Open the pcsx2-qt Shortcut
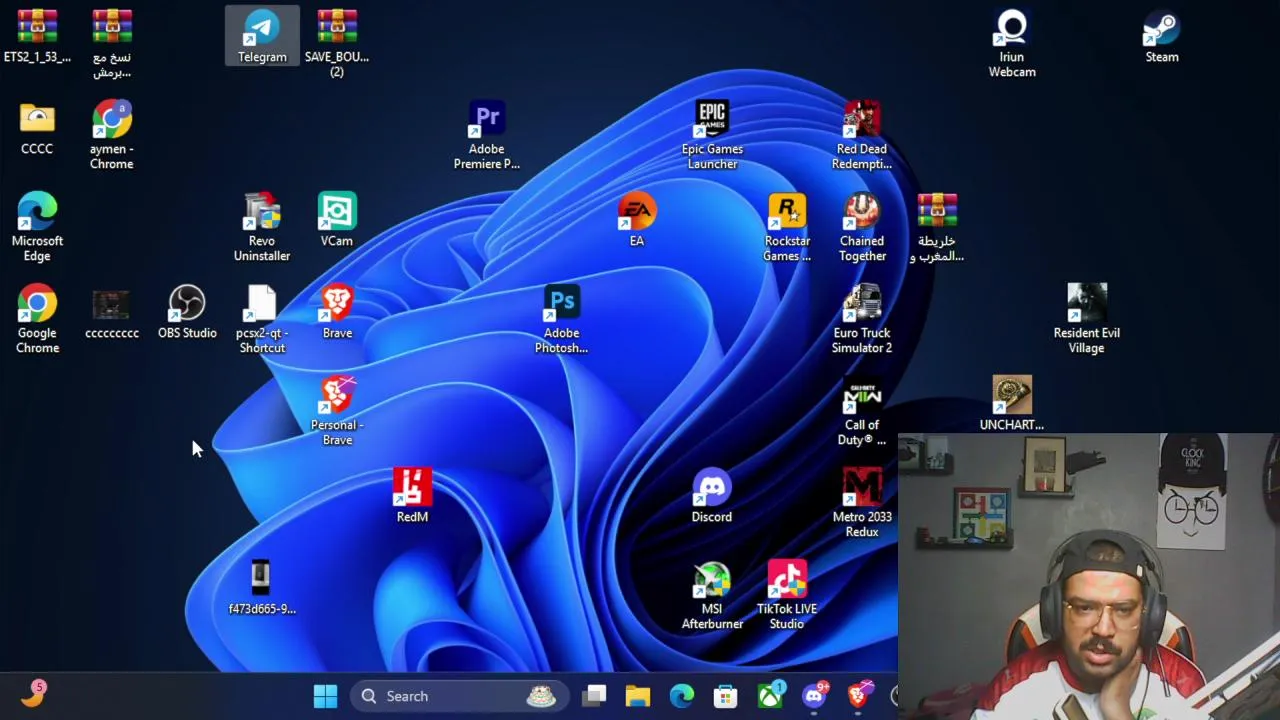Image resolution: width=1280 pixels, height=720 pixels. point(262,320)
